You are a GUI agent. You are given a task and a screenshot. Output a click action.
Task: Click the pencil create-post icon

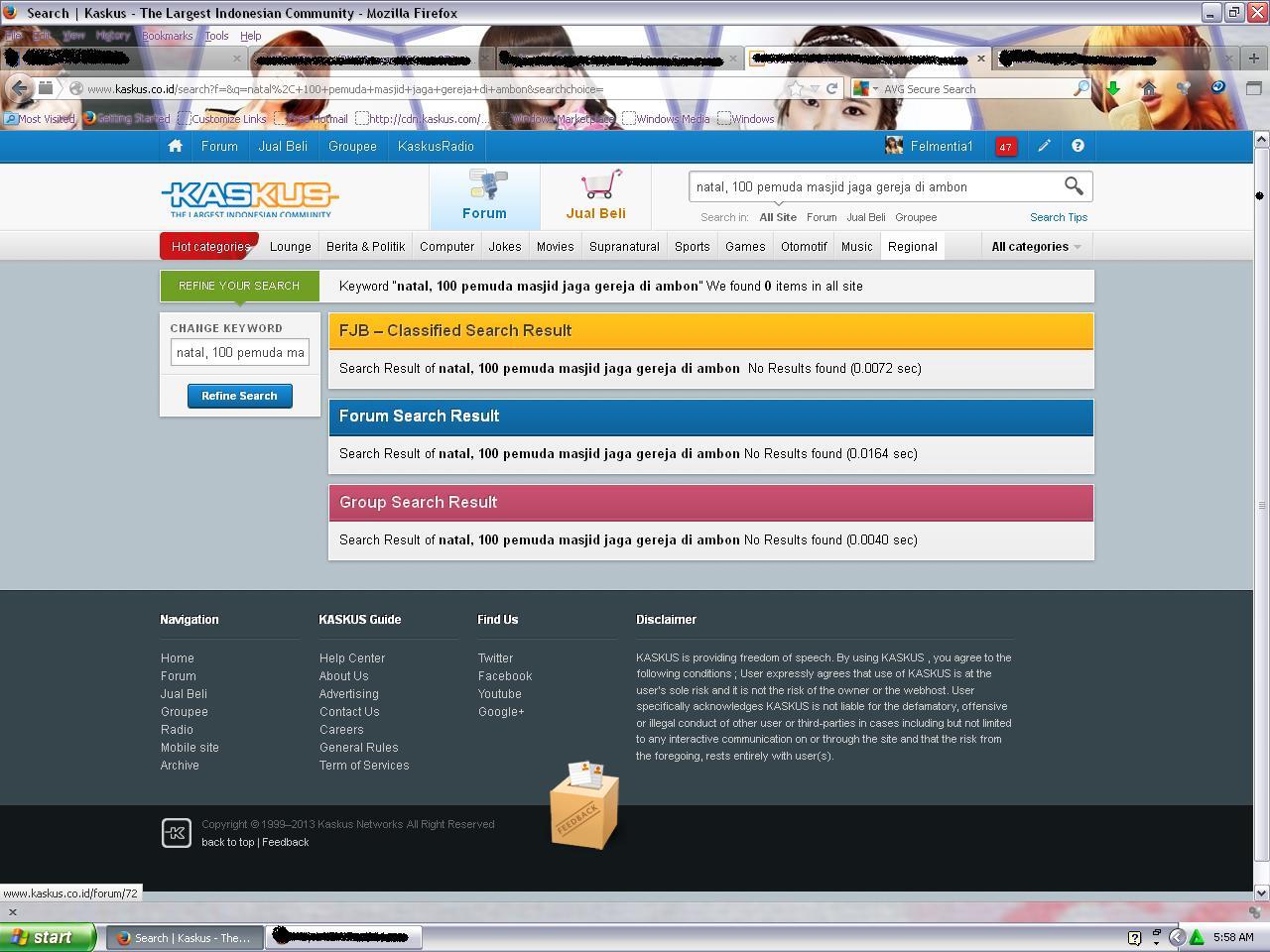[x=1044, y=146]
